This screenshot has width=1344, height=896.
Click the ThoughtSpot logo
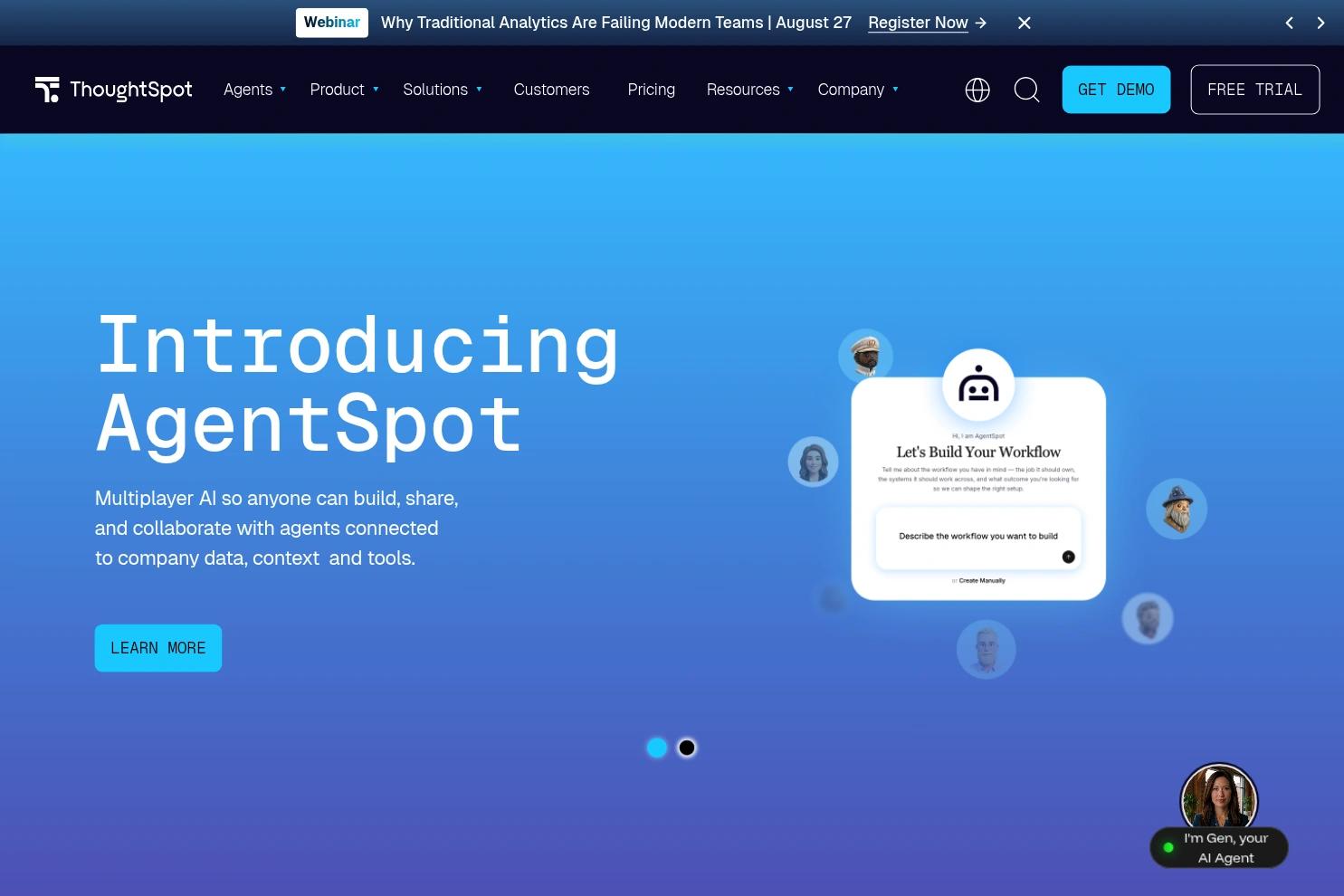click(x=113, y=90)
